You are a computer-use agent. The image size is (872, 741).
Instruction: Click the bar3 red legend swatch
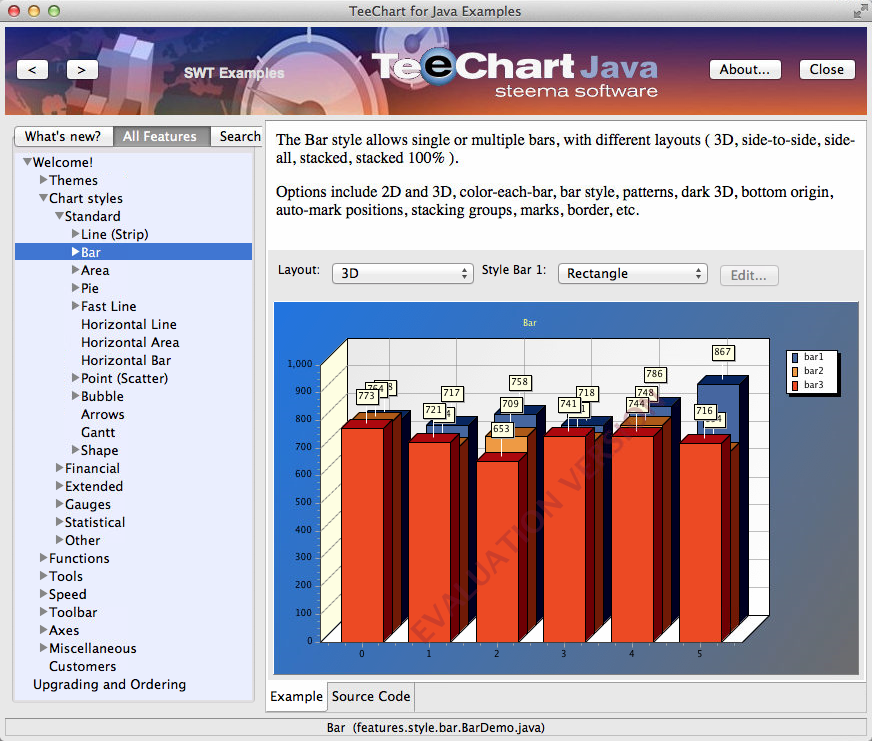point(795,385)
